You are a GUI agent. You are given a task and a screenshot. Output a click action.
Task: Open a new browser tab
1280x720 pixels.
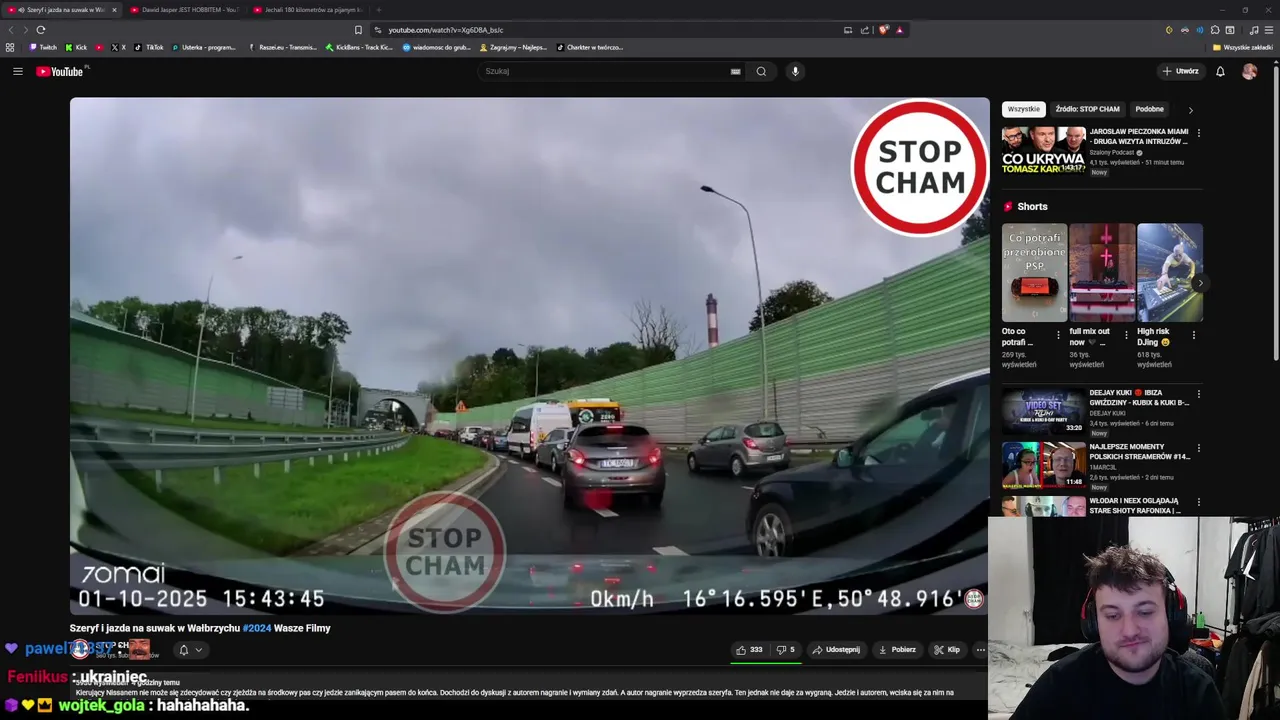[x=378, y=10]
